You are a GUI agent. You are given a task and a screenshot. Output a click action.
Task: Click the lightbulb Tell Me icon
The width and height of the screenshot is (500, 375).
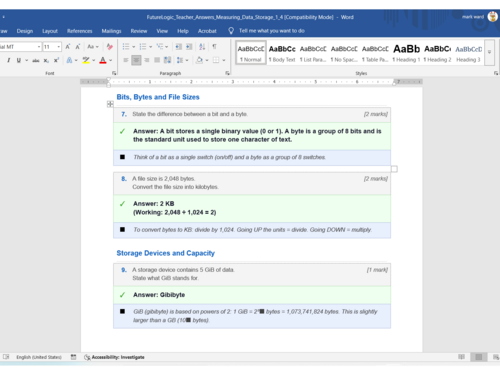(x=231, y=31)
